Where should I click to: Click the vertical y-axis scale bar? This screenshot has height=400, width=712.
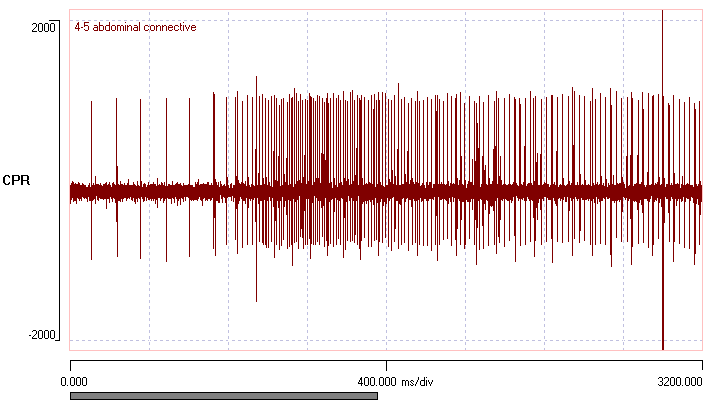pyautogui.click(x=61, y=180)
